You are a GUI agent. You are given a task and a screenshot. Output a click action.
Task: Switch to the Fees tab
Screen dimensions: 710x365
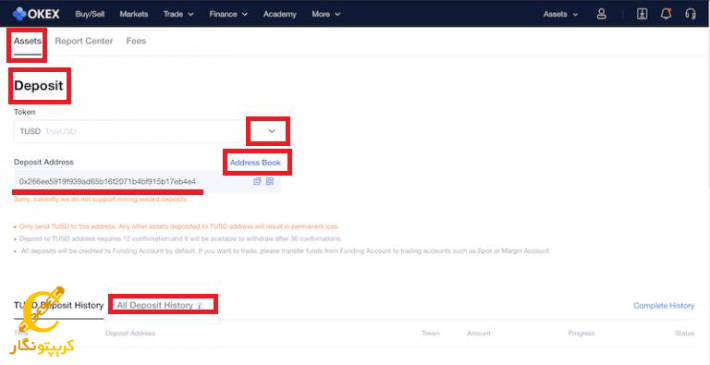coord(136,41)
